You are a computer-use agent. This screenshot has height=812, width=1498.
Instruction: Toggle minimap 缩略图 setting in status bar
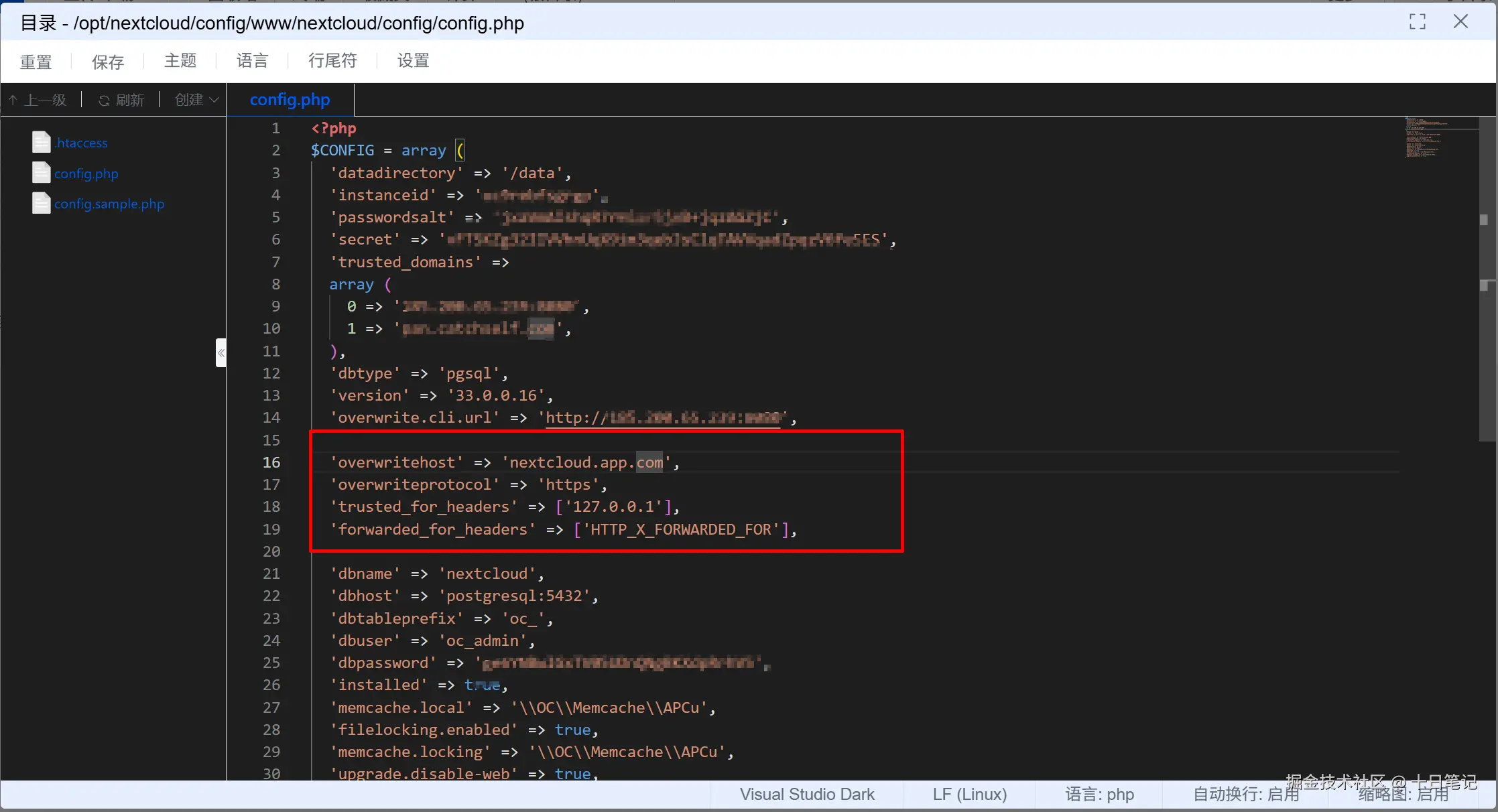point(1403,795)
